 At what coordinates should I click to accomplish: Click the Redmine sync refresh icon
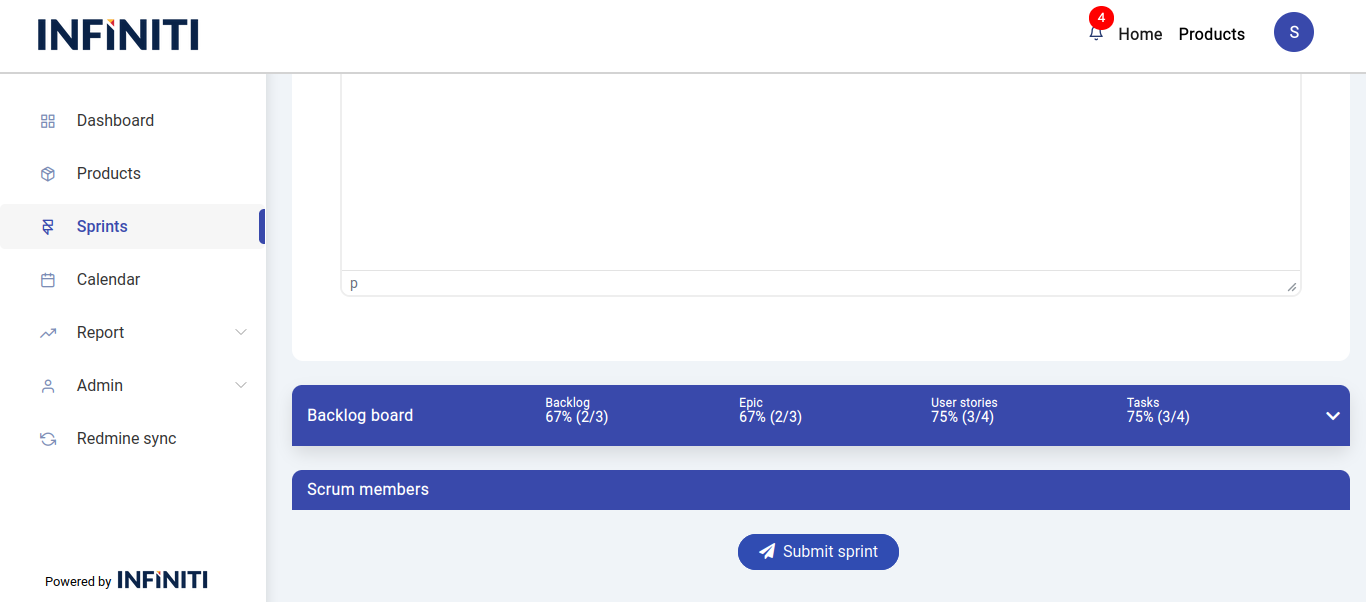pos(47,439)
